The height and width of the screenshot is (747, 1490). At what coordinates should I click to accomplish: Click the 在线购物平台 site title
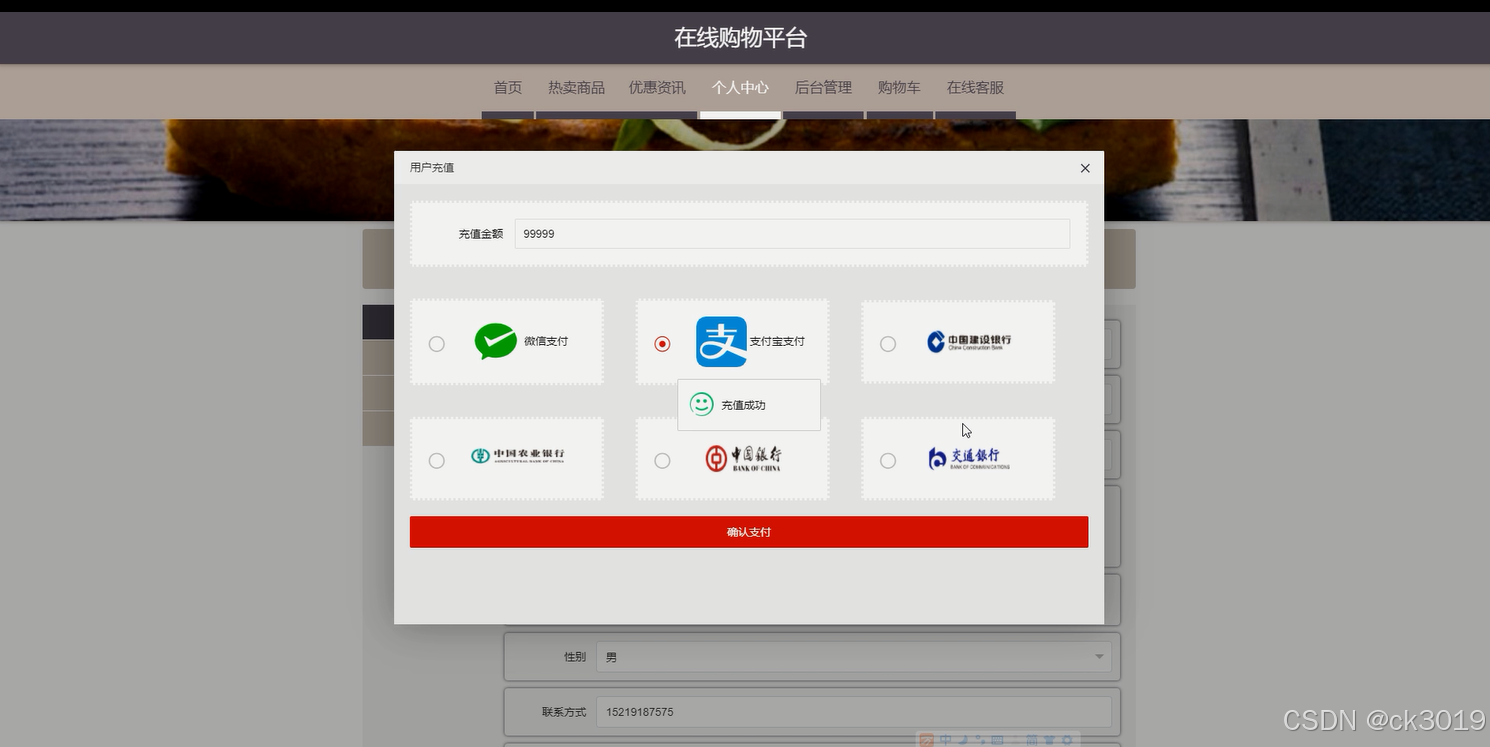point(741,38)
